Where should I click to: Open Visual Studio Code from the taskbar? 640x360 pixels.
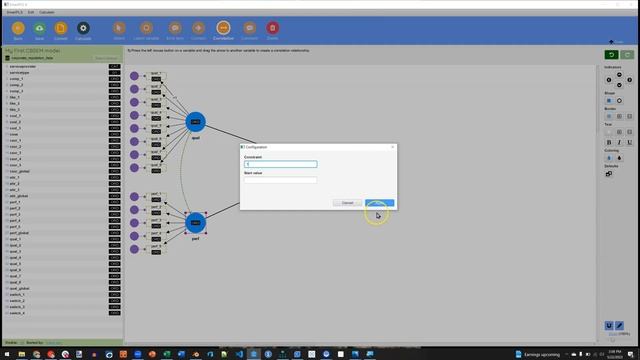pos(239,354)
